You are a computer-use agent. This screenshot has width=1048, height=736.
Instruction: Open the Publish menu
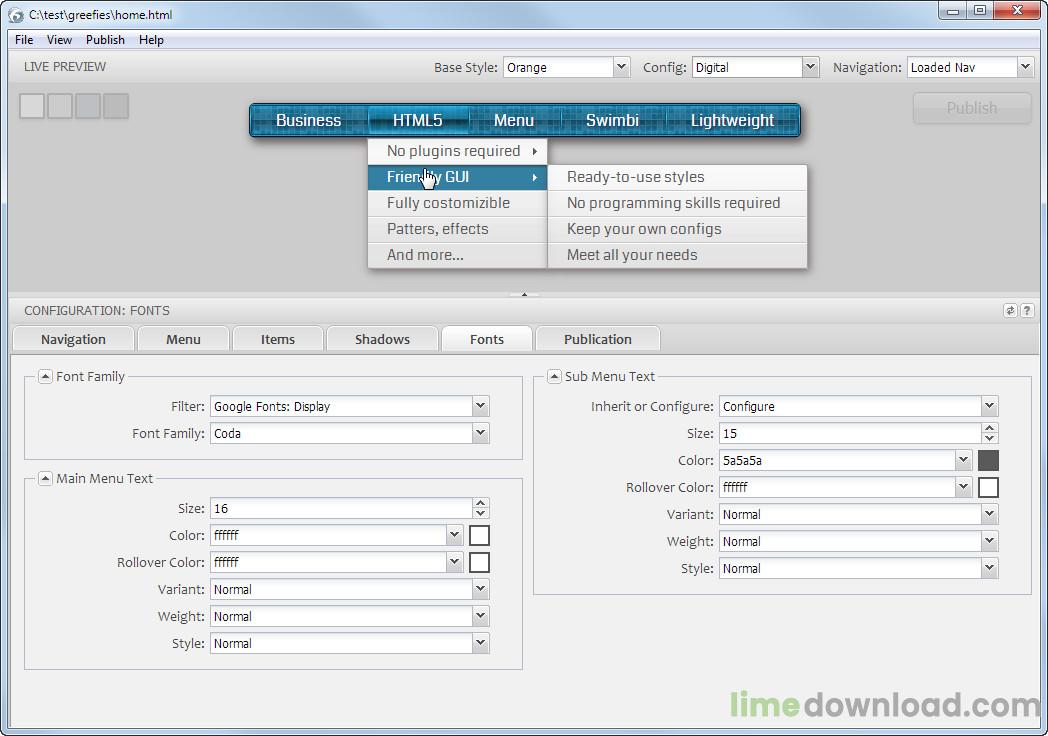click(x=105, y=39)
